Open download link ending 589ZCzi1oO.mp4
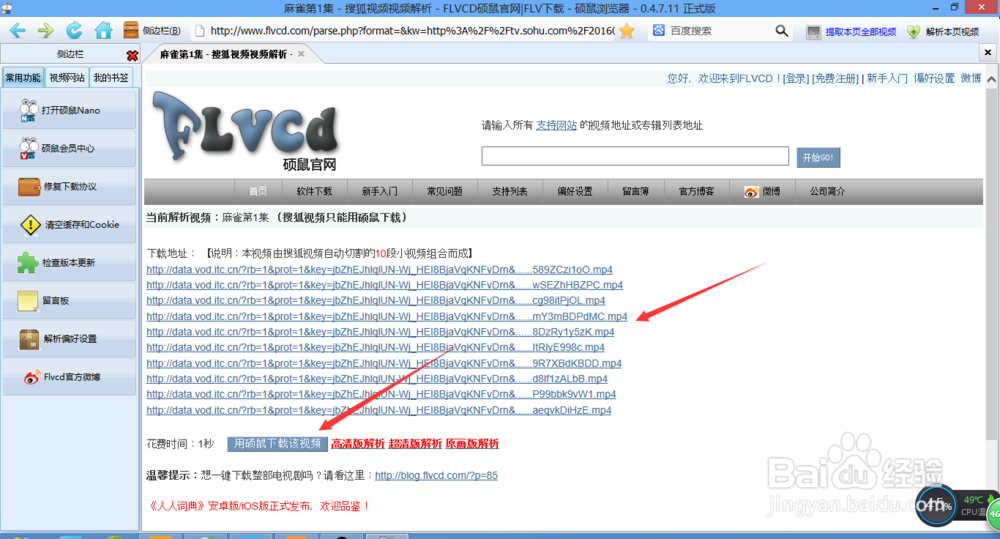 pyautogui.click(x=379, y=270)
